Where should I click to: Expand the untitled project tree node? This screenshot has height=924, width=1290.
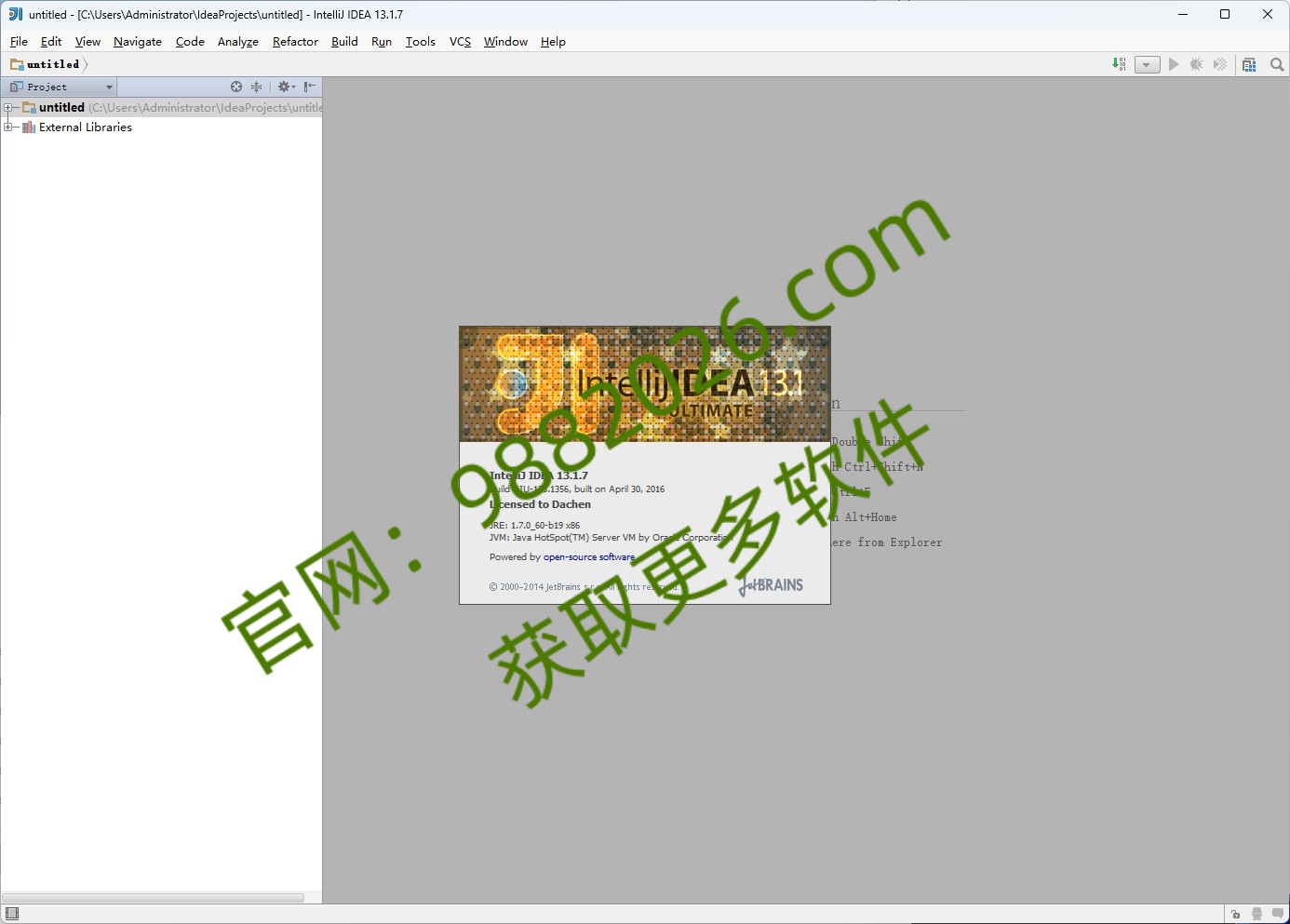[x=7, y=108]
